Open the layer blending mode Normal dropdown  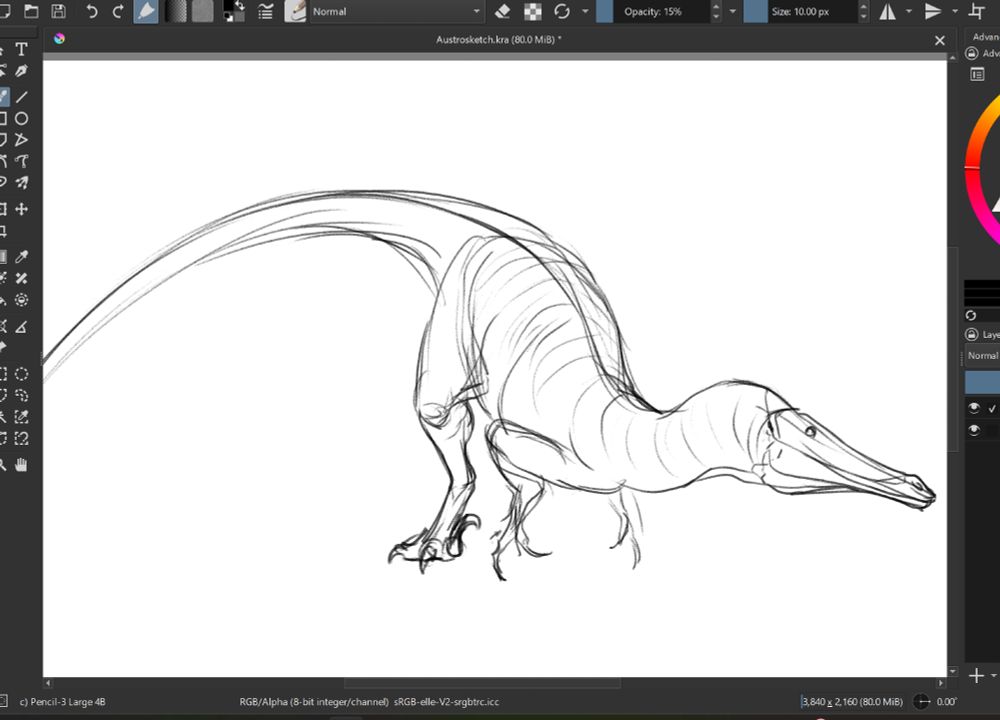[982, 356]
